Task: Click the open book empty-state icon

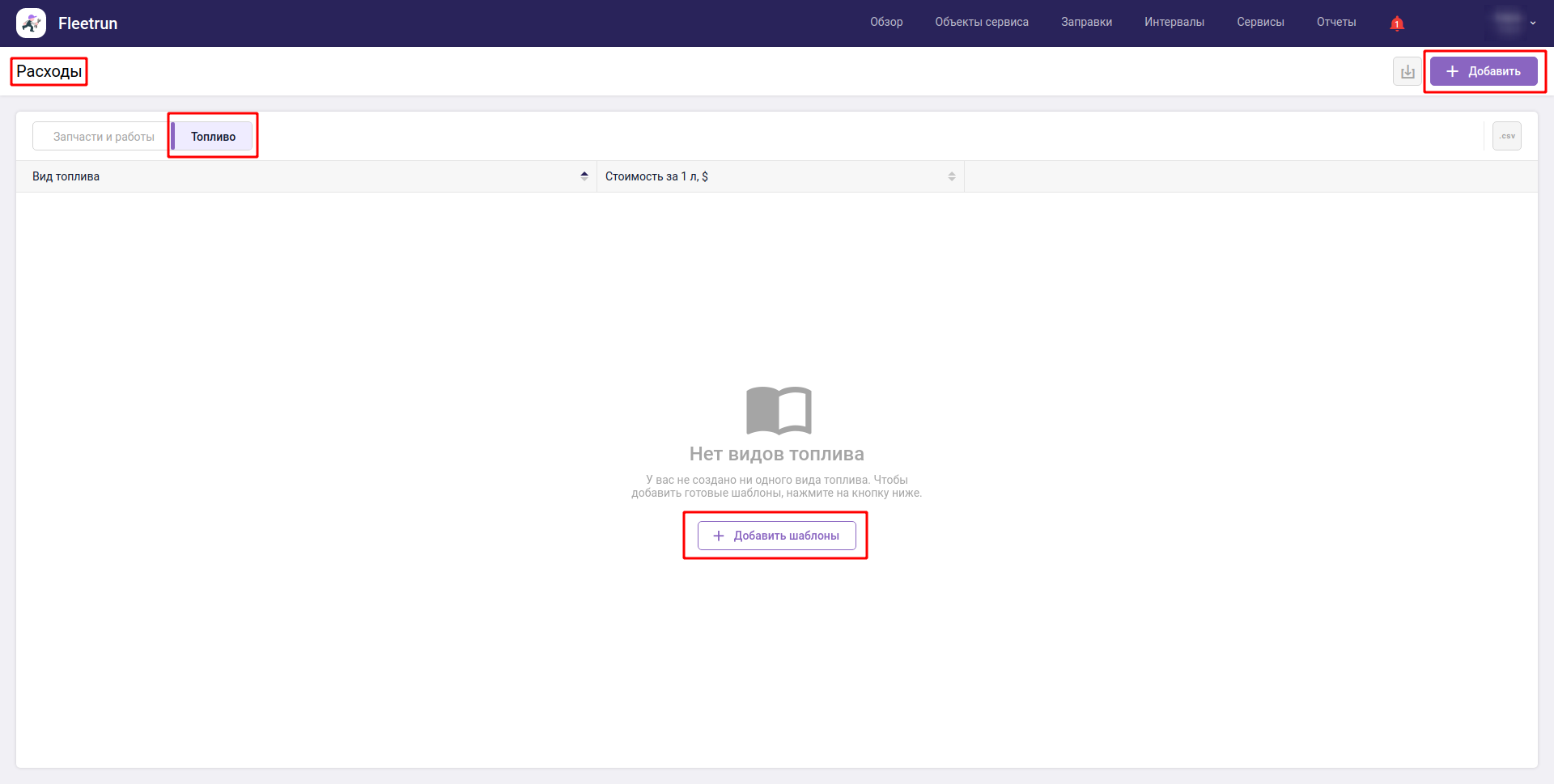Action: pos(778,410)
